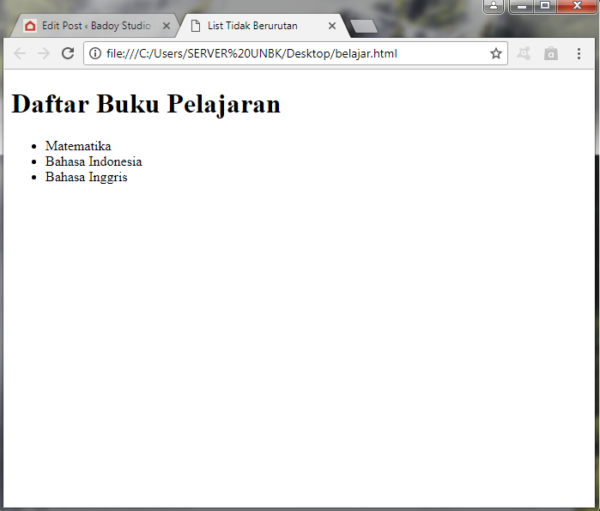The width and height of the screenshot is (600, 511).
Task: Click the extension icon left of the camera
Action: point(524,53)
